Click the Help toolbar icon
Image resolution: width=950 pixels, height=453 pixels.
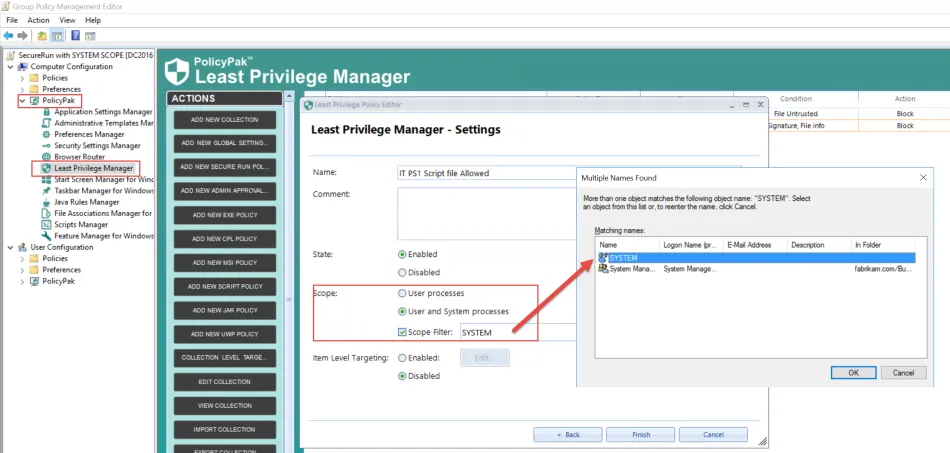point(76,35)
